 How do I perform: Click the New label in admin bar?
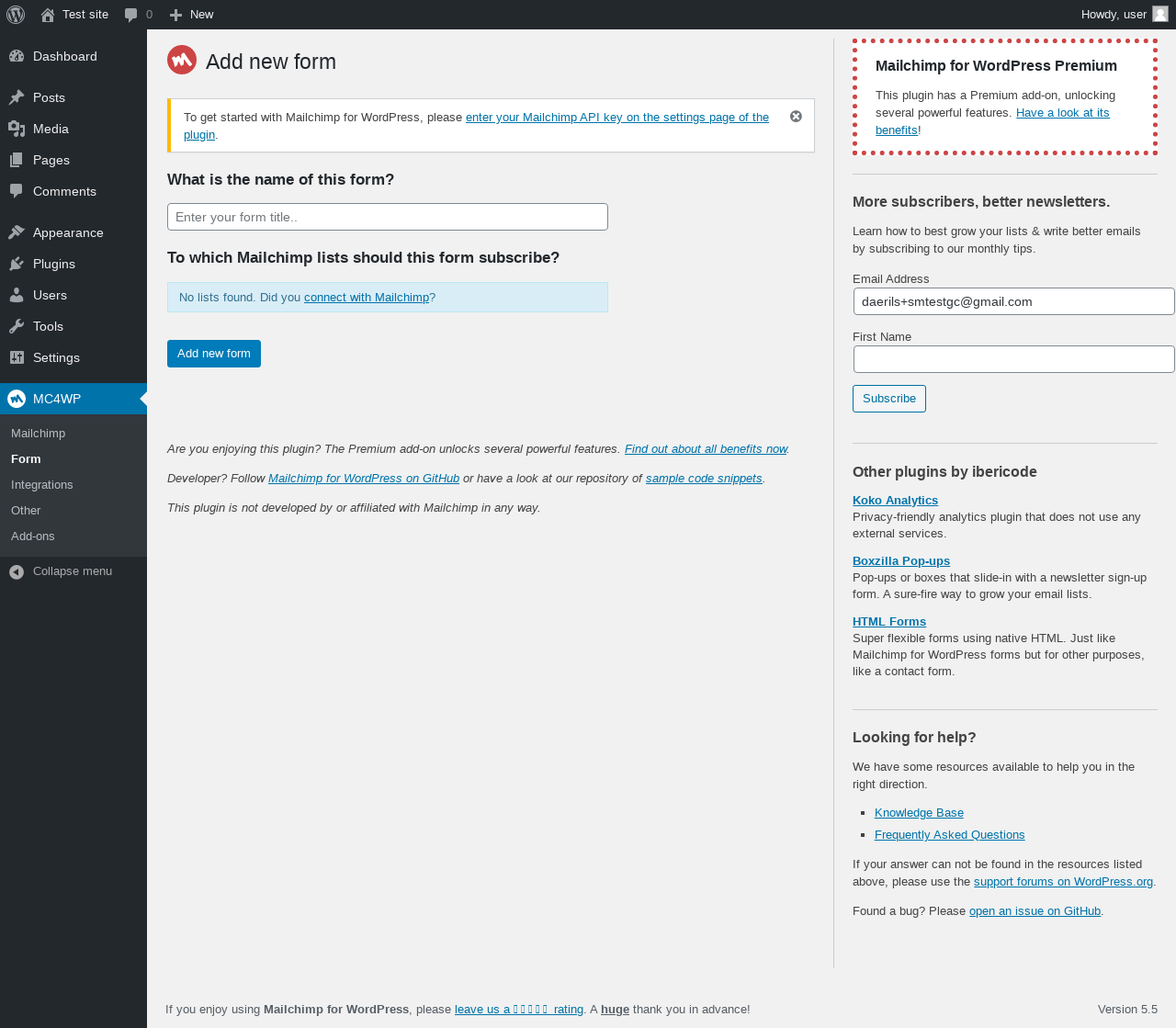[x=201, y=15]
